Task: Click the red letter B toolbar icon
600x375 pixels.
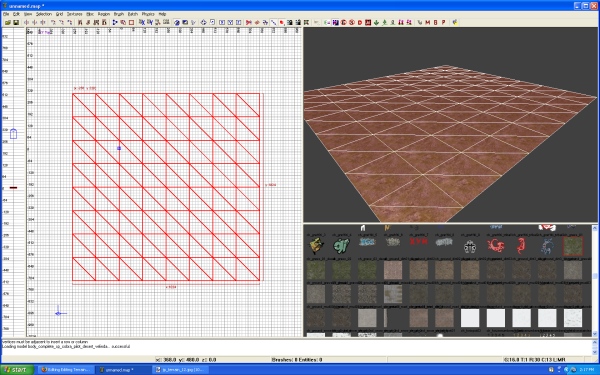Action: [435, 23]
